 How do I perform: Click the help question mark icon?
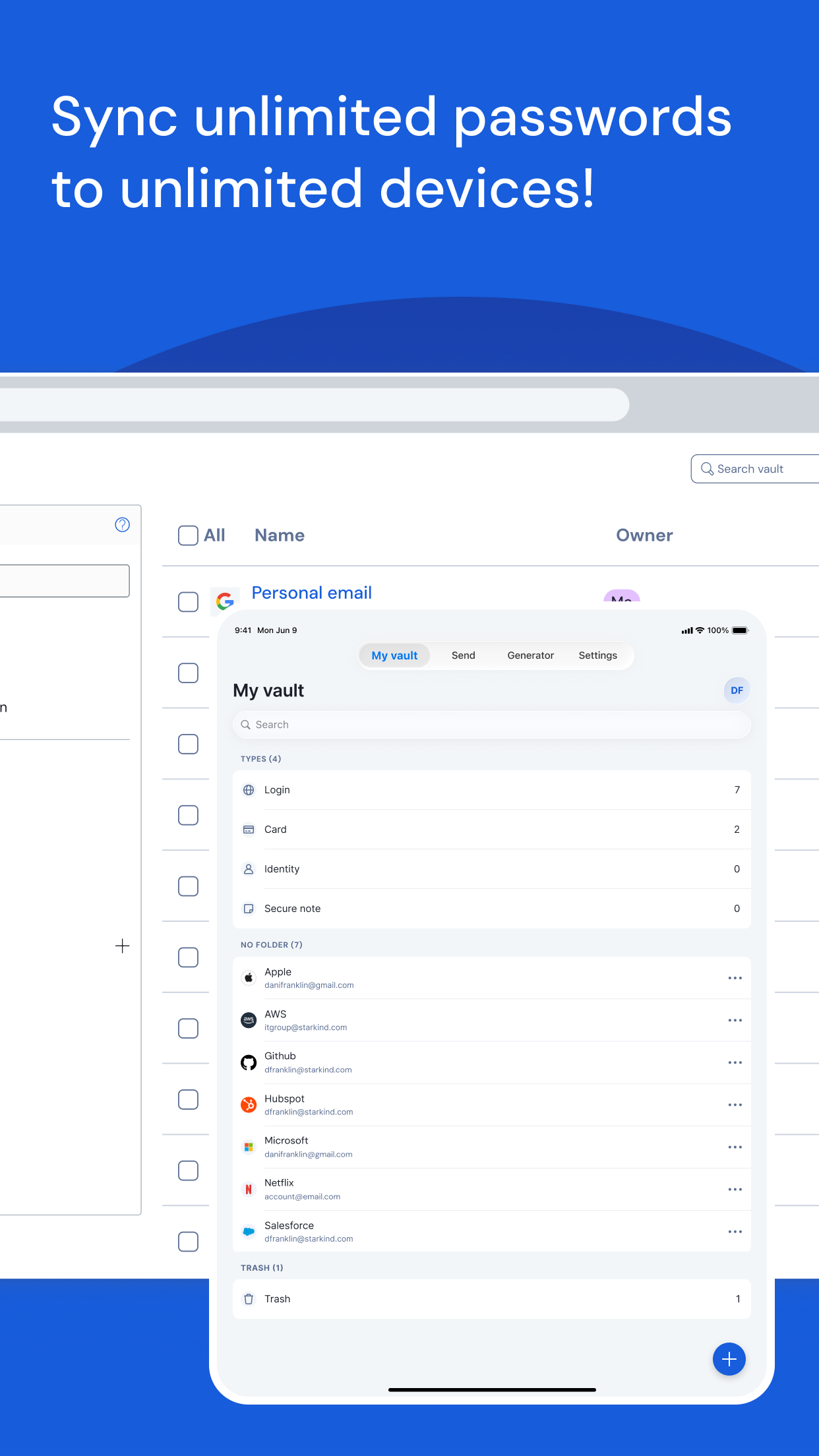122,524
